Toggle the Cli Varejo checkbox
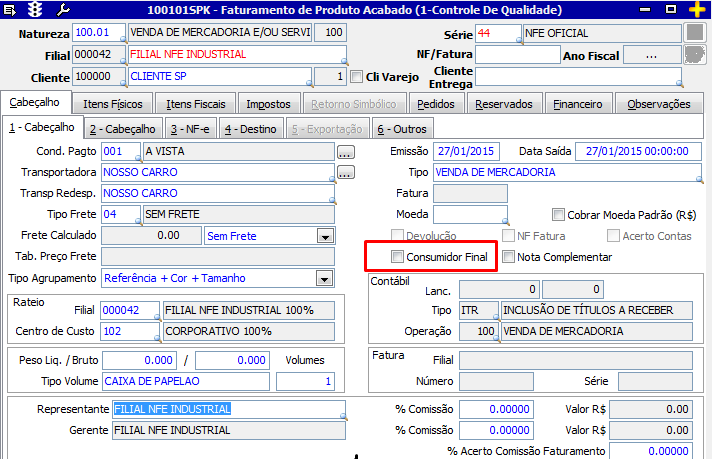The width and height of the screenshot is (712, 459). [357, 76]
